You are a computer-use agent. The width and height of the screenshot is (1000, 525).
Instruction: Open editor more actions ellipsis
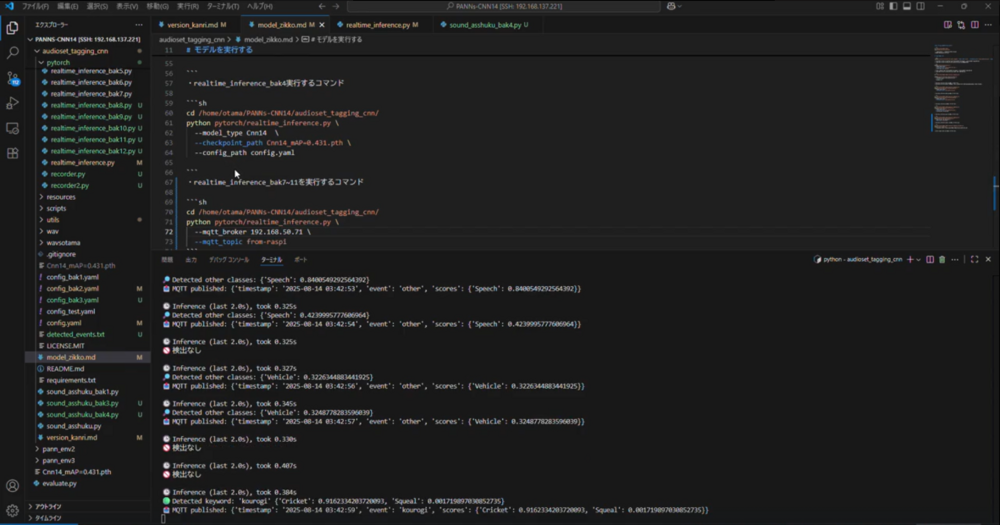tap(989, 25)
